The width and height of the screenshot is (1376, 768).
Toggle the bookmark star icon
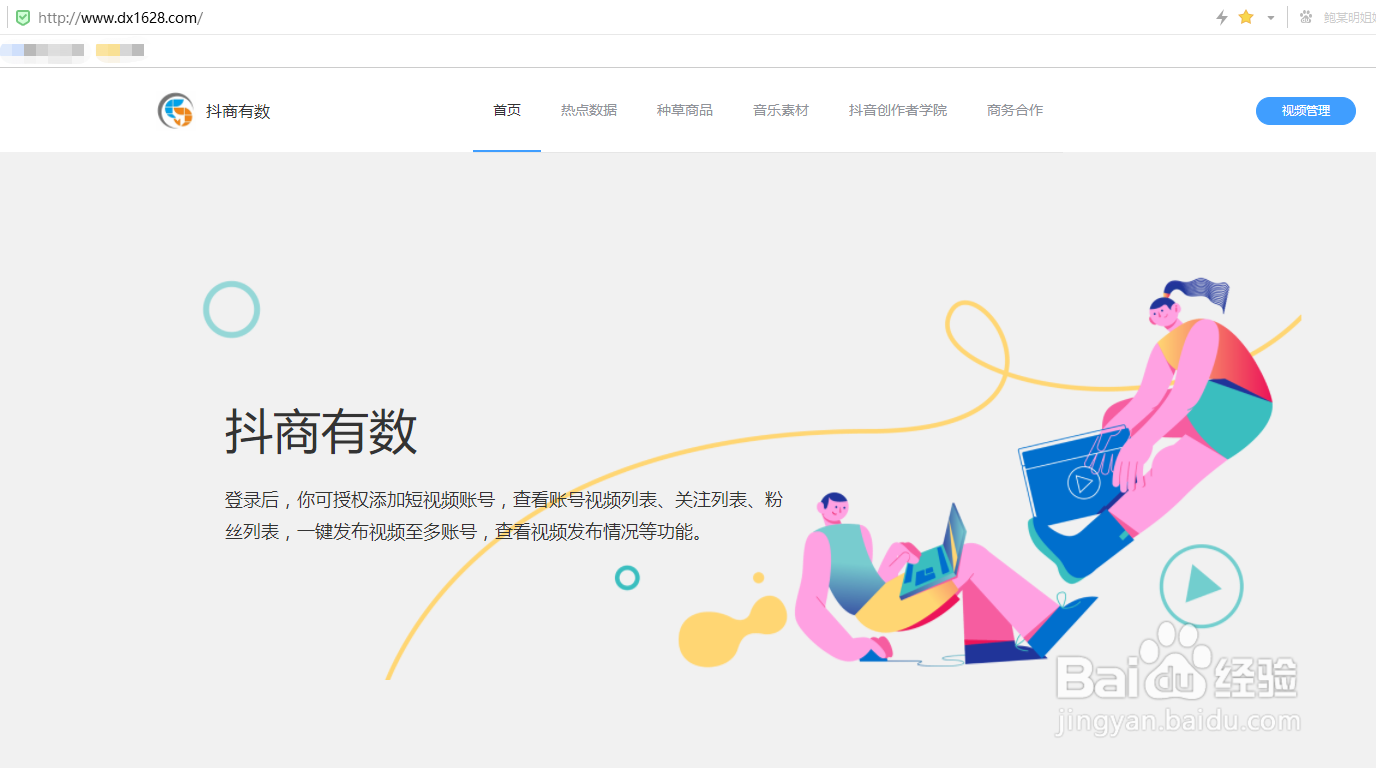(1245, 17)
